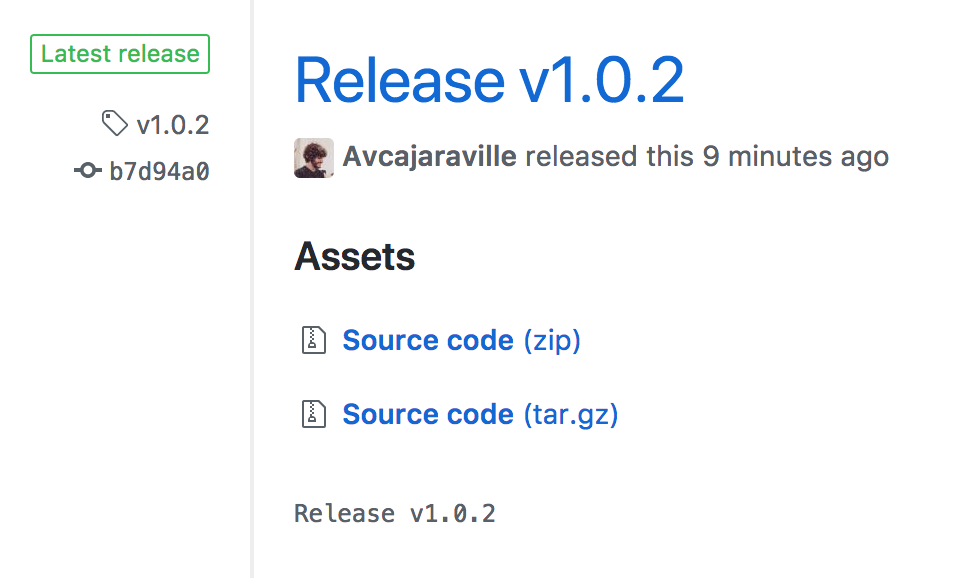Select the archive icon beside Source code (tar.gz)
970x578 pixels.
pyautogui.click(x=313, y=413)
